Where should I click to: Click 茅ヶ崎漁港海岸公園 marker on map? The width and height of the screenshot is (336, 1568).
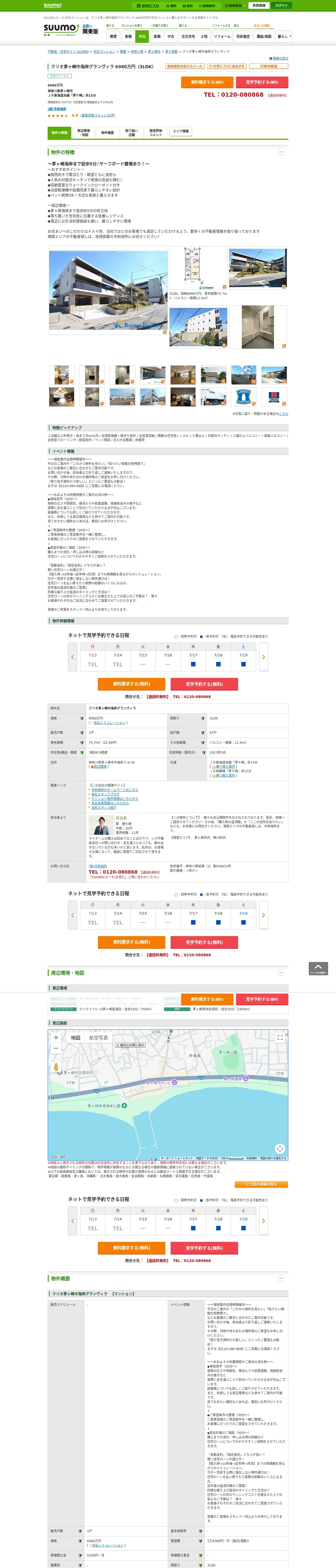click(124, 1105)
